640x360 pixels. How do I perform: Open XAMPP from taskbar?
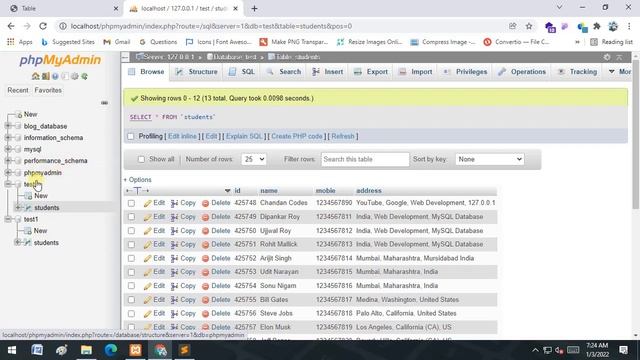tap(136, 350)
